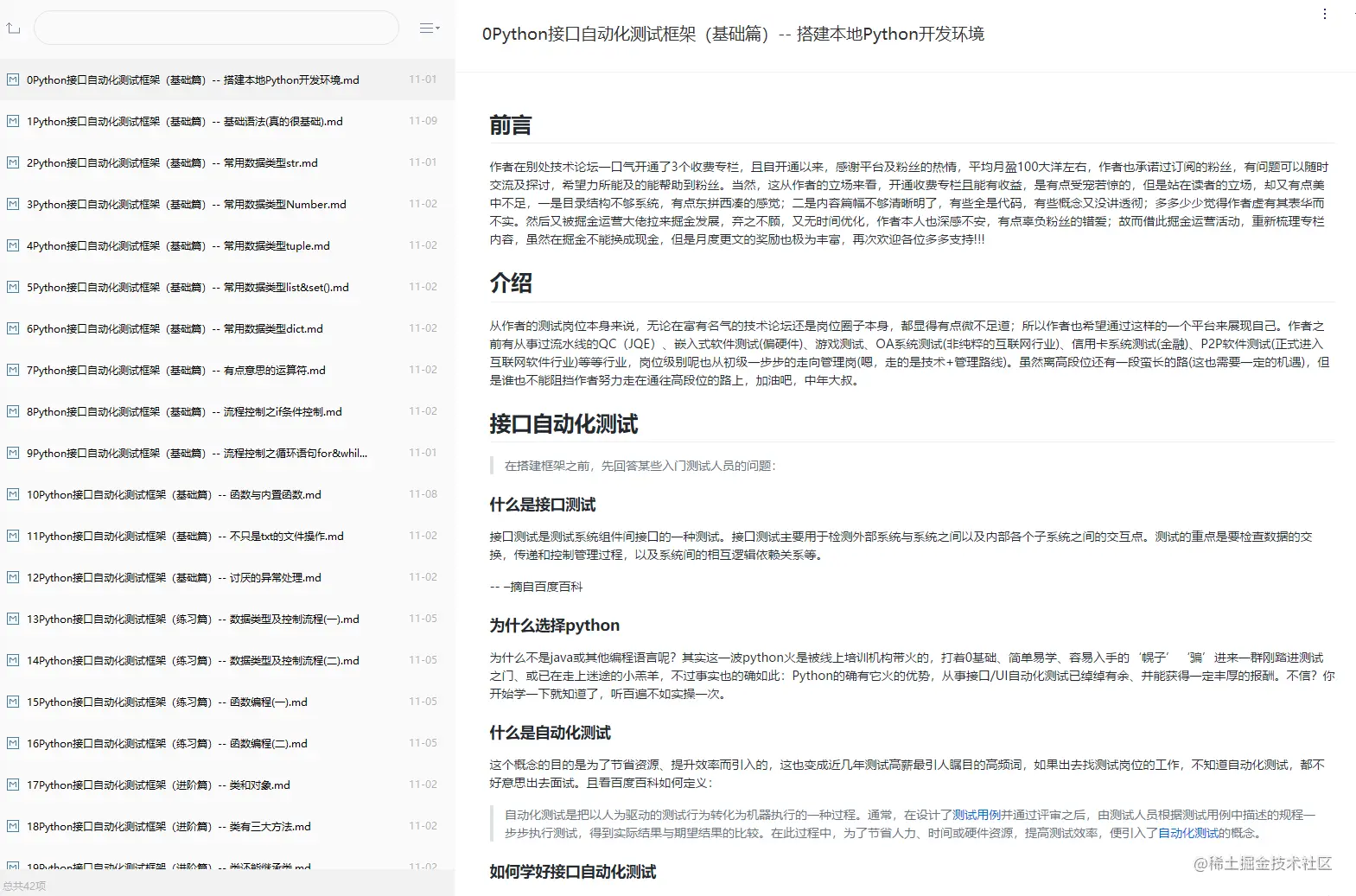This screenshot has width=1356, height=896.
Task: Open file 14Python 数据类型及控制流程(二).md
Action: pos(227,660)
